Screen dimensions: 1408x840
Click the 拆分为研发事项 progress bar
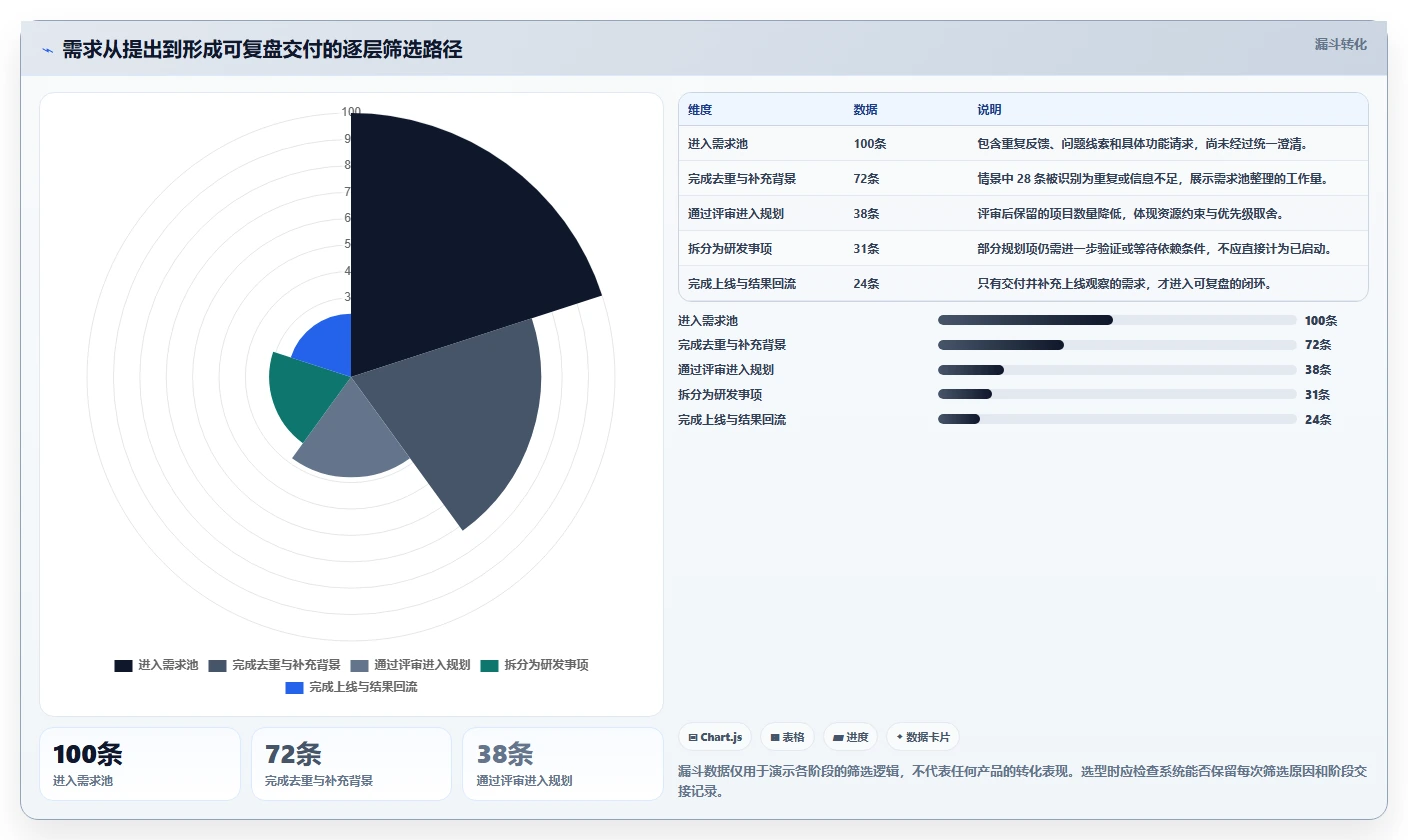coord(1117,394)
